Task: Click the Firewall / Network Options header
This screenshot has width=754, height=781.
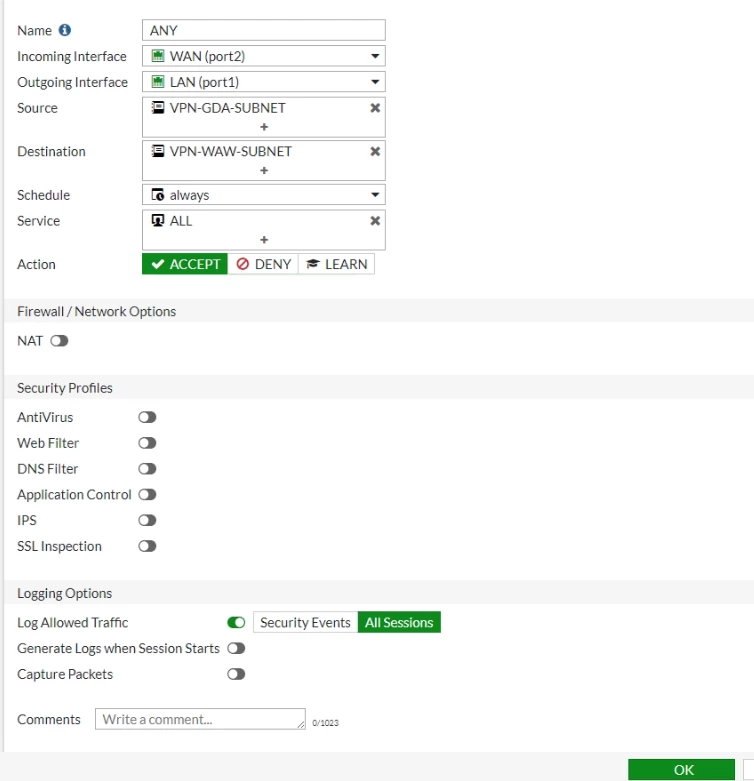Action: click(97, 311)
